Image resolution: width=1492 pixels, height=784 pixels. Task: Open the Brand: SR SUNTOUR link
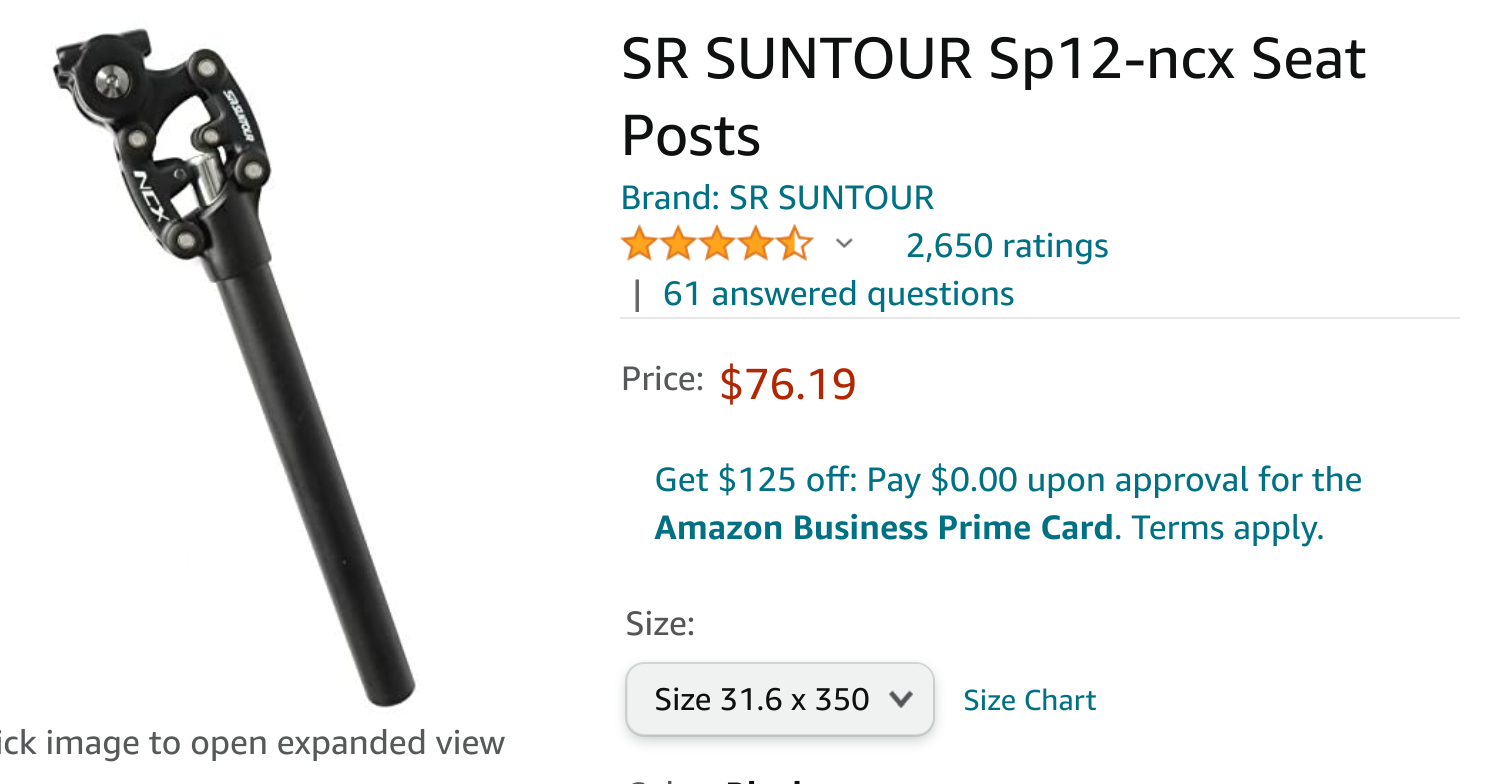pos(777,197)
